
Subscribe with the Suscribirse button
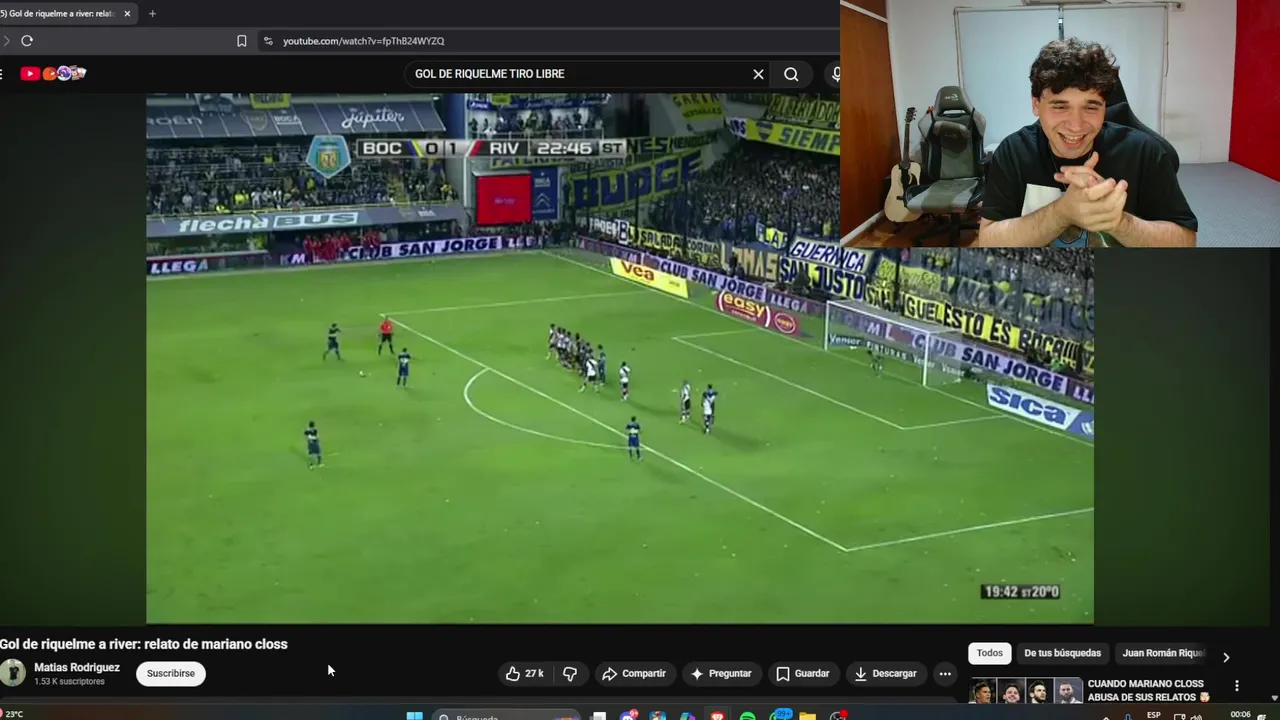pos(171,674)
